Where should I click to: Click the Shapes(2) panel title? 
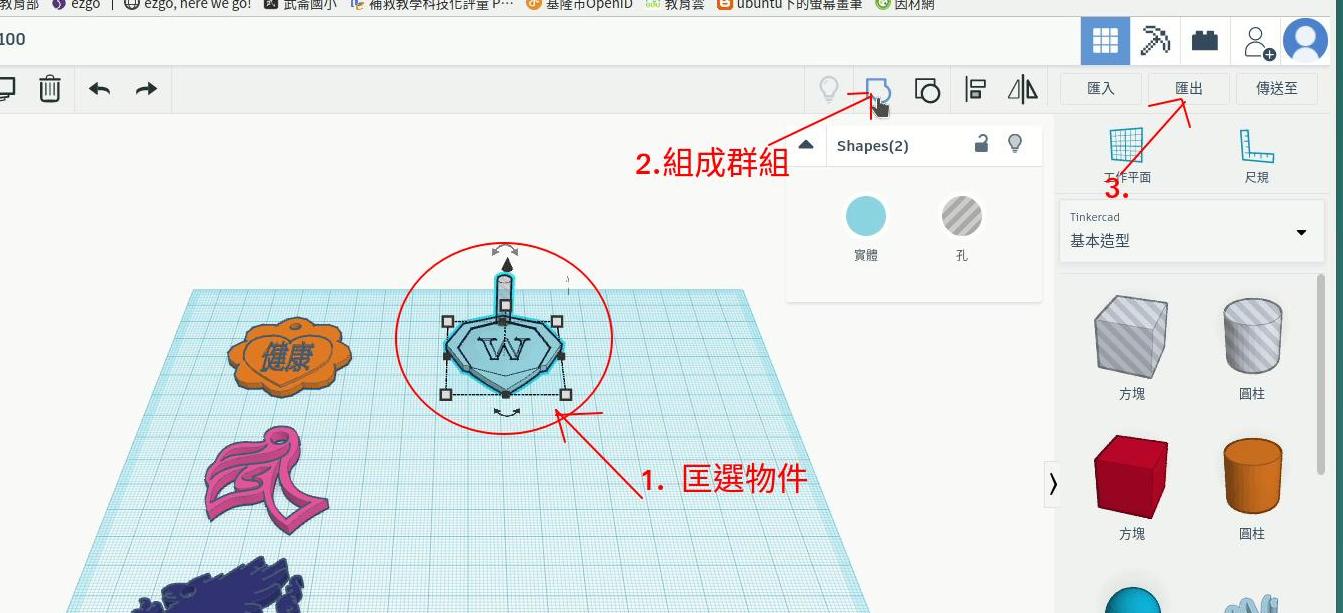[x=872, y=146]
